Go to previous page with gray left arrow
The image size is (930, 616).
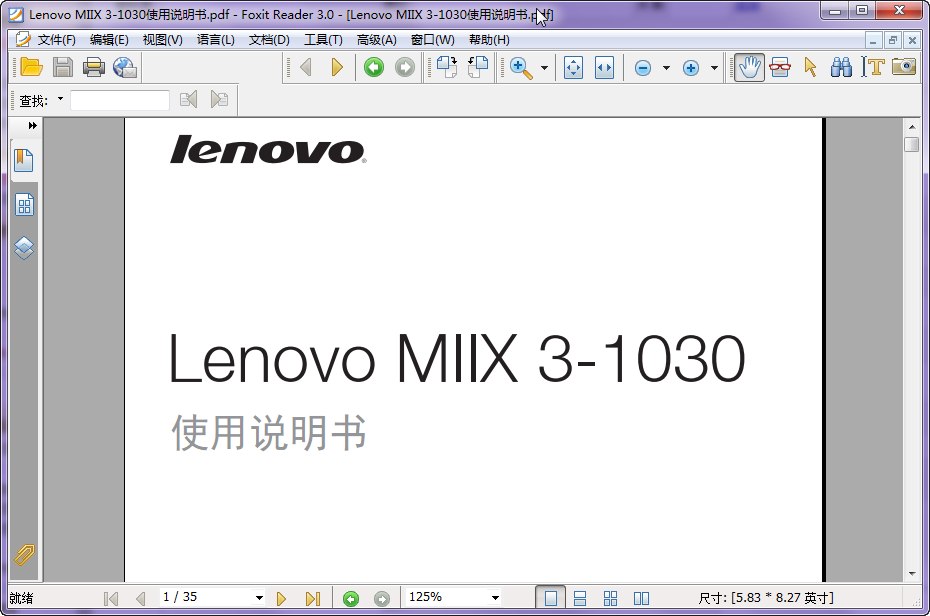(306, 67)
